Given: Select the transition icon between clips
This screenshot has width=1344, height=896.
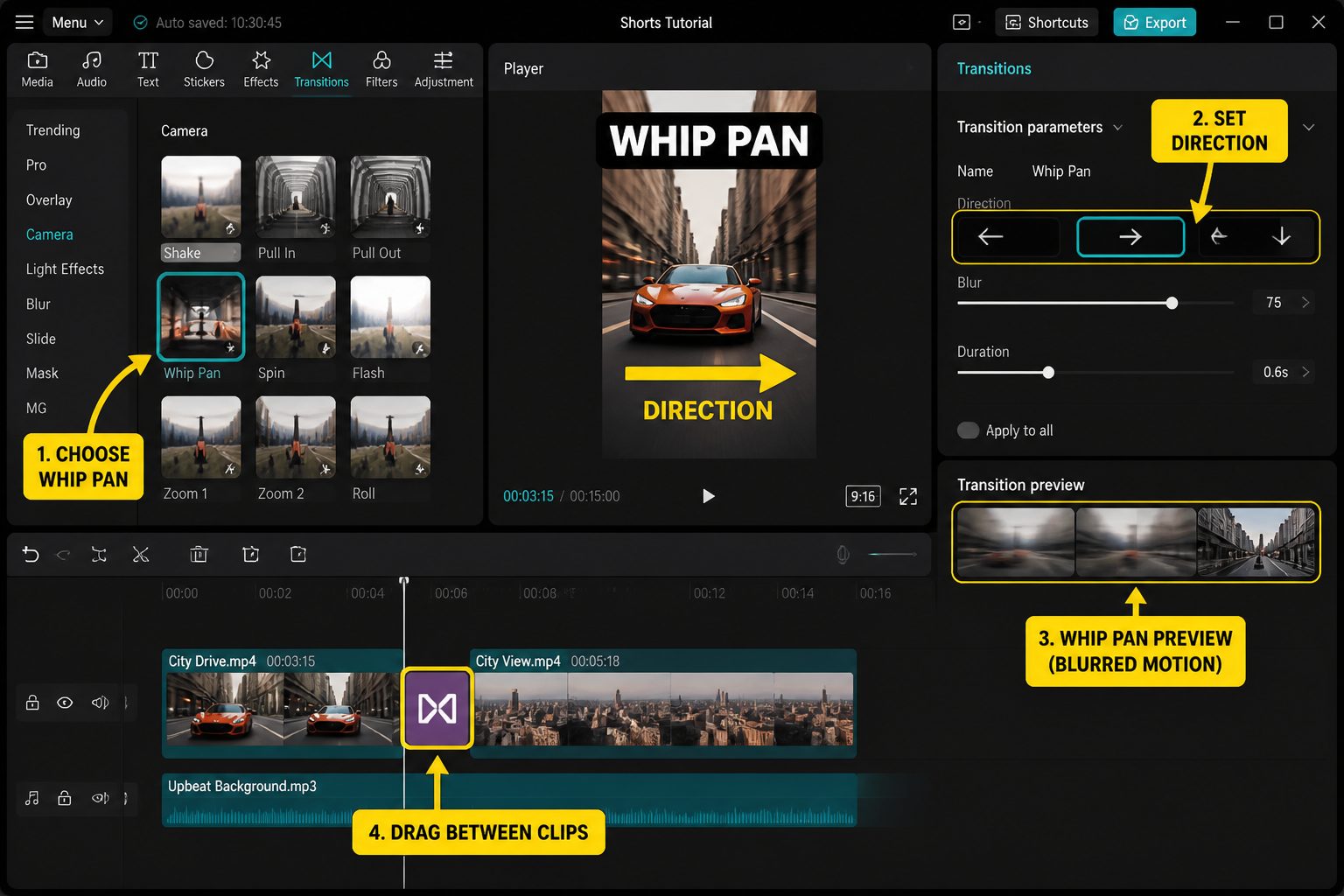Looking at the screenshot, I should (x=437, y=708).
